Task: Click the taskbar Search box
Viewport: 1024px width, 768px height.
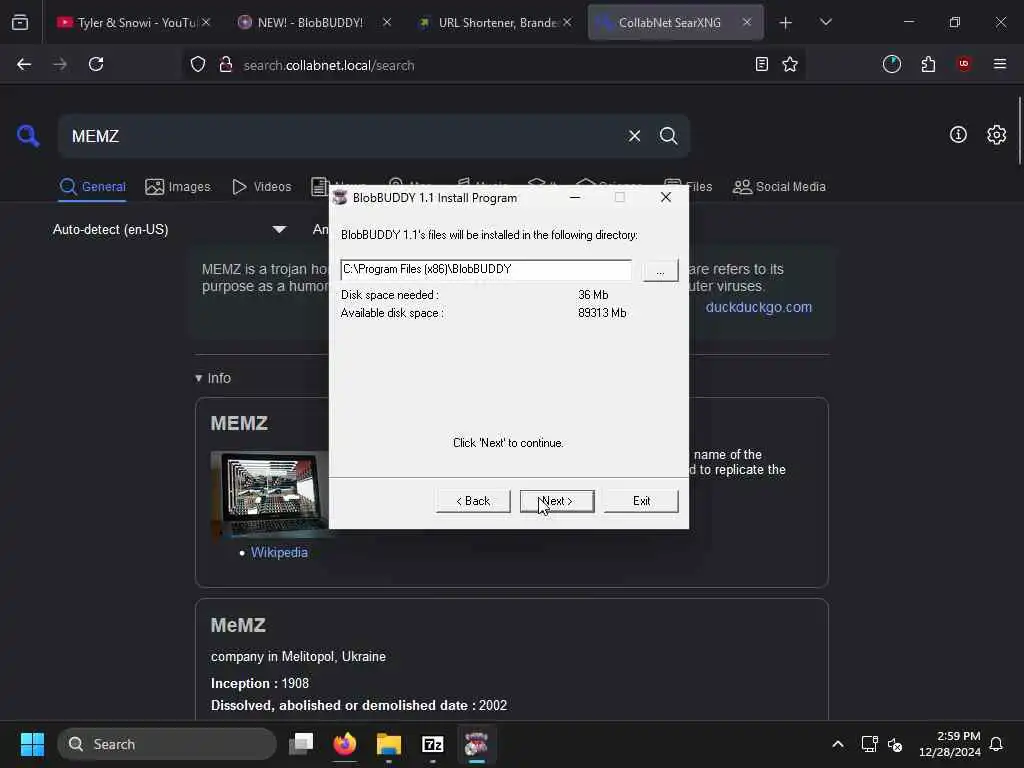Action: (167, 744)
